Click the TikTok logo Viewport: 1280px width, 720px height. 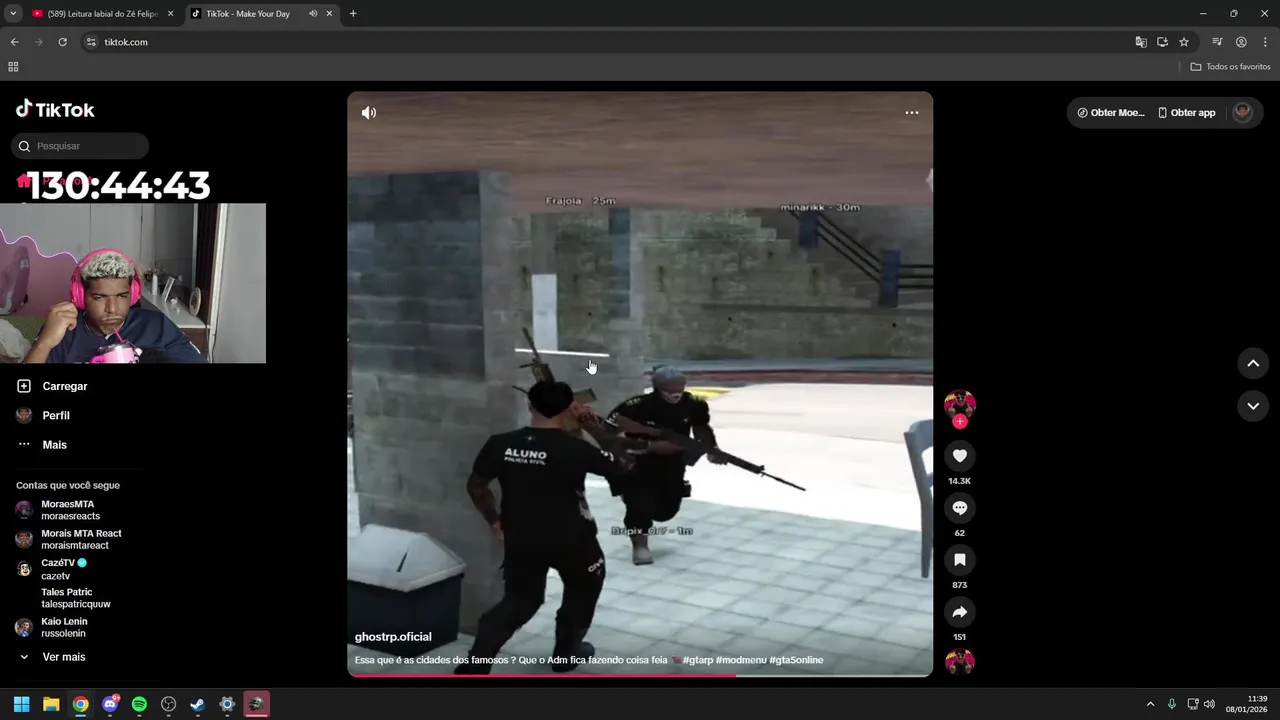coord(55,110)
